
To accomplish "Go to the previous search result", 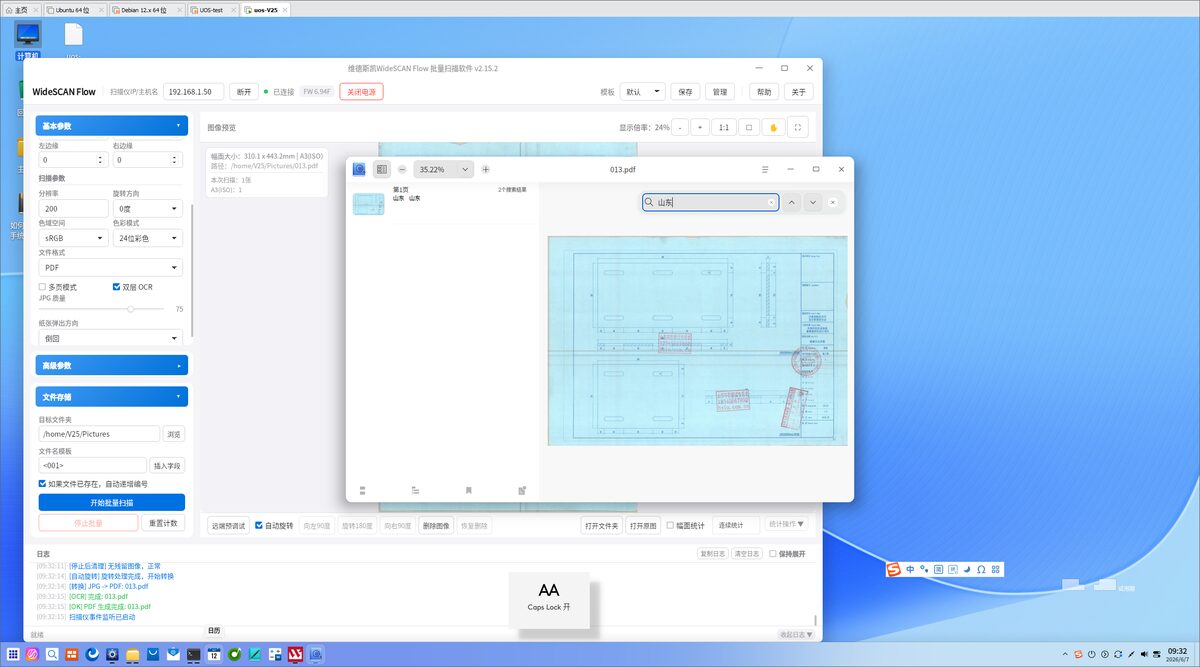I will click(x=791, y=202).
